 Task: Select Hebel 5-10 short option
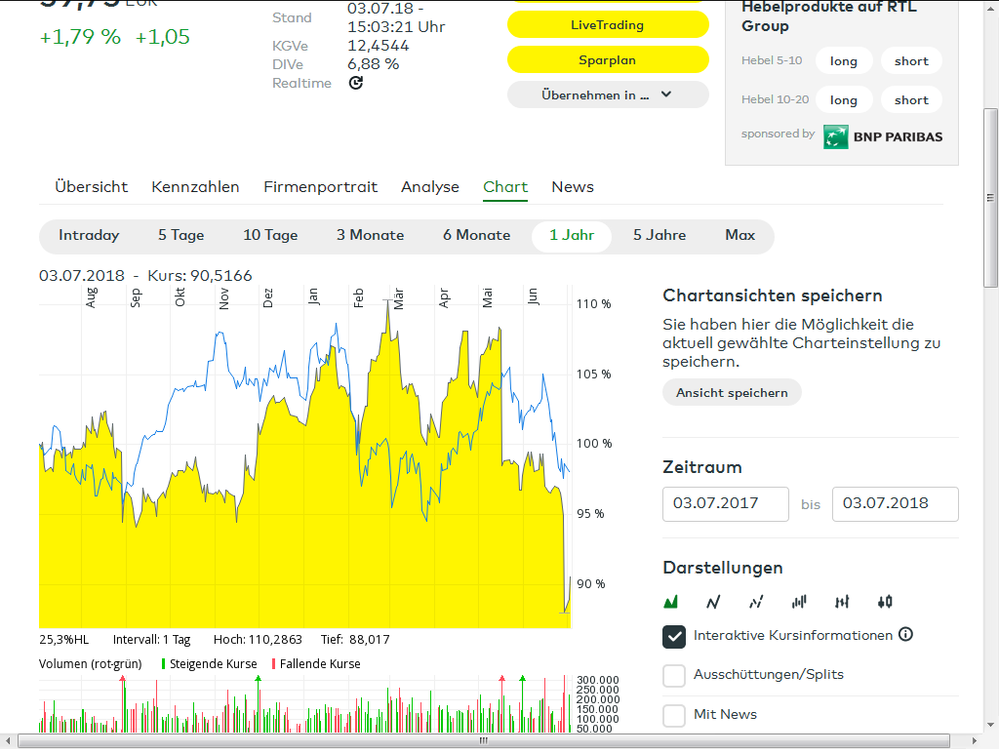pyautogui.click(x=910, y=60)
